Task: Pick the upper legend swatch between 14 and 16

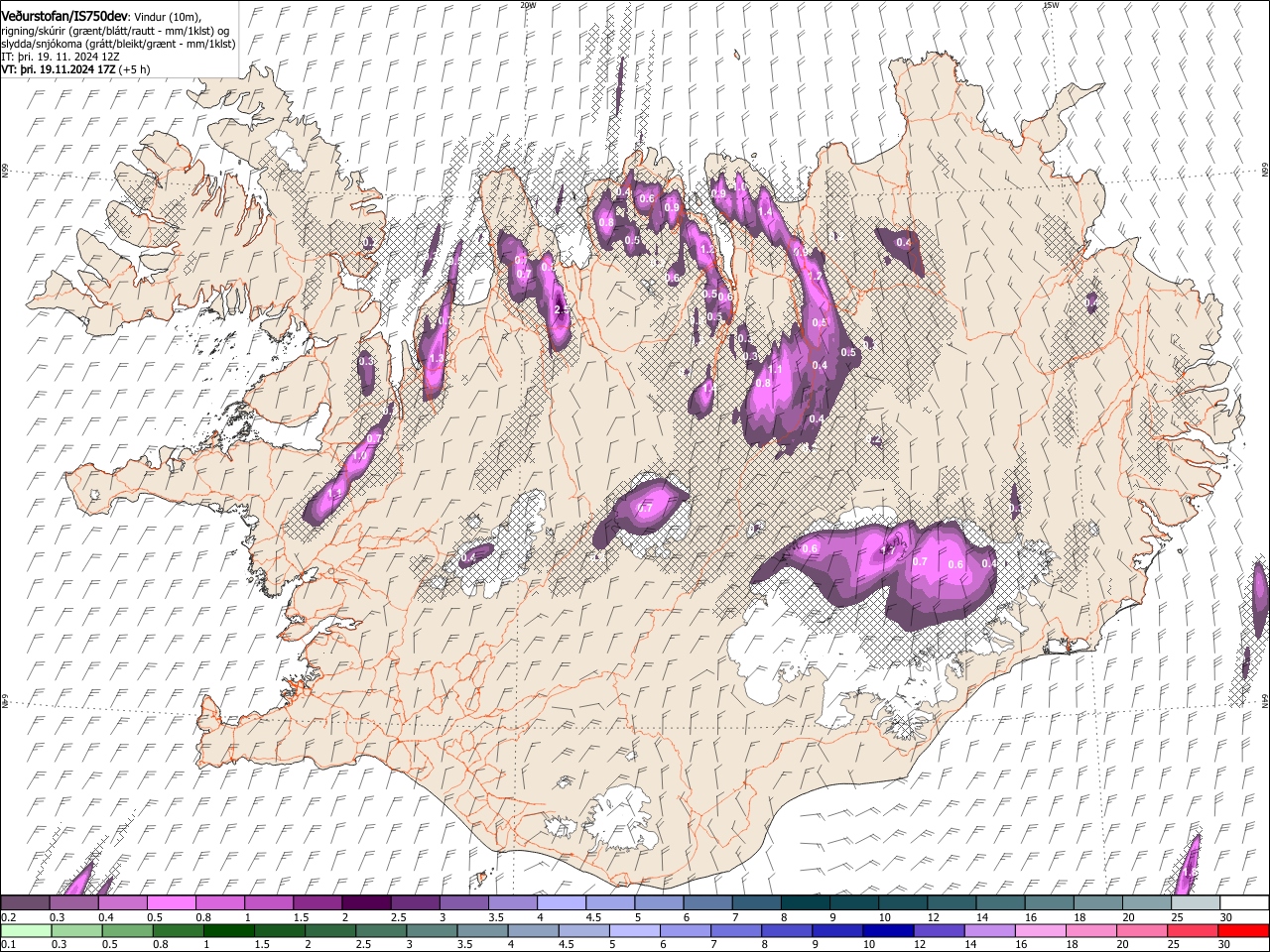Action: pyautogui.click(x=1000, y=902)
